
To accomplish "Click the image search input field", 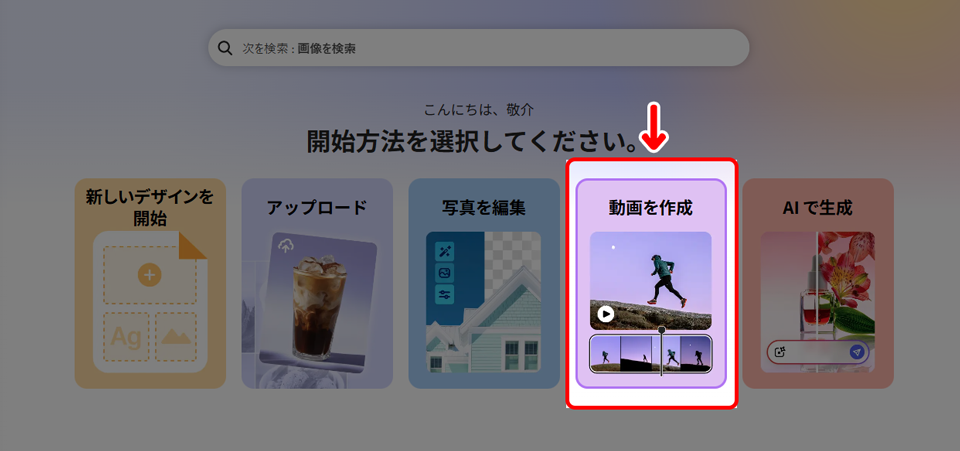I will tap(480, 48).
